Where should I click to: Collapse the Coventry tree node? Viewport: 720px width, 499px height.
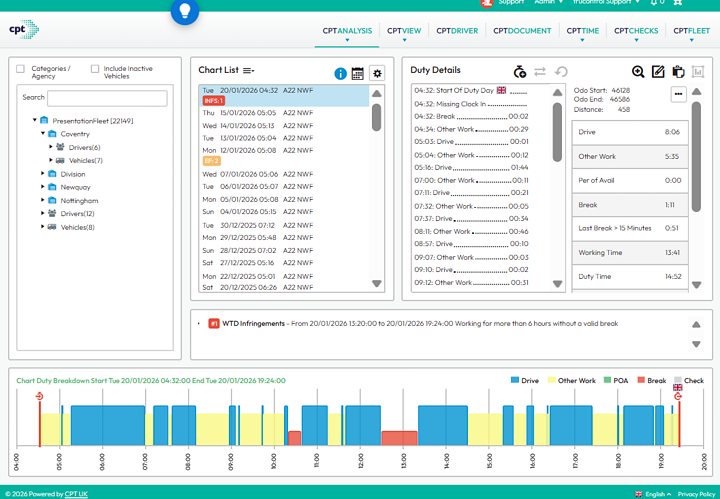click(43, 133)
